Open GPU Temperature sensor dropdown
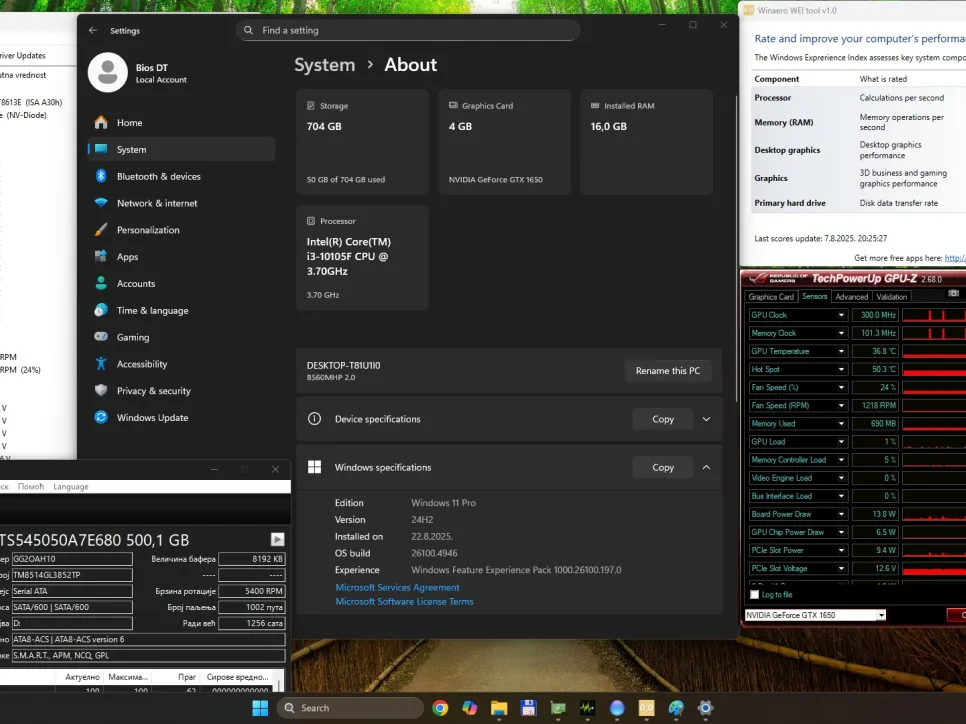 pos(841,351)
